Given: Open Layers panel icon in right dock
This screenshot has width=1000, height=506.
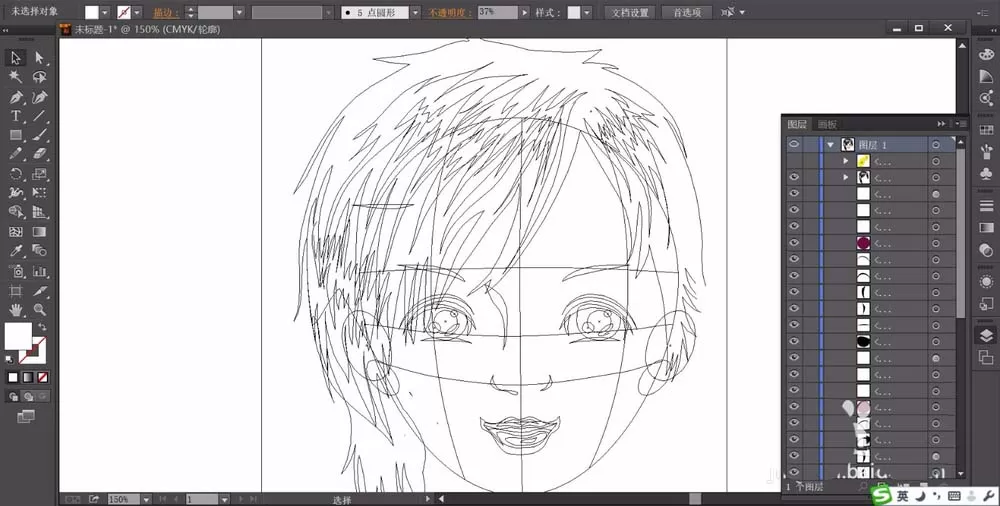Looking at the screenshot, I should click(x=986, y=335).
